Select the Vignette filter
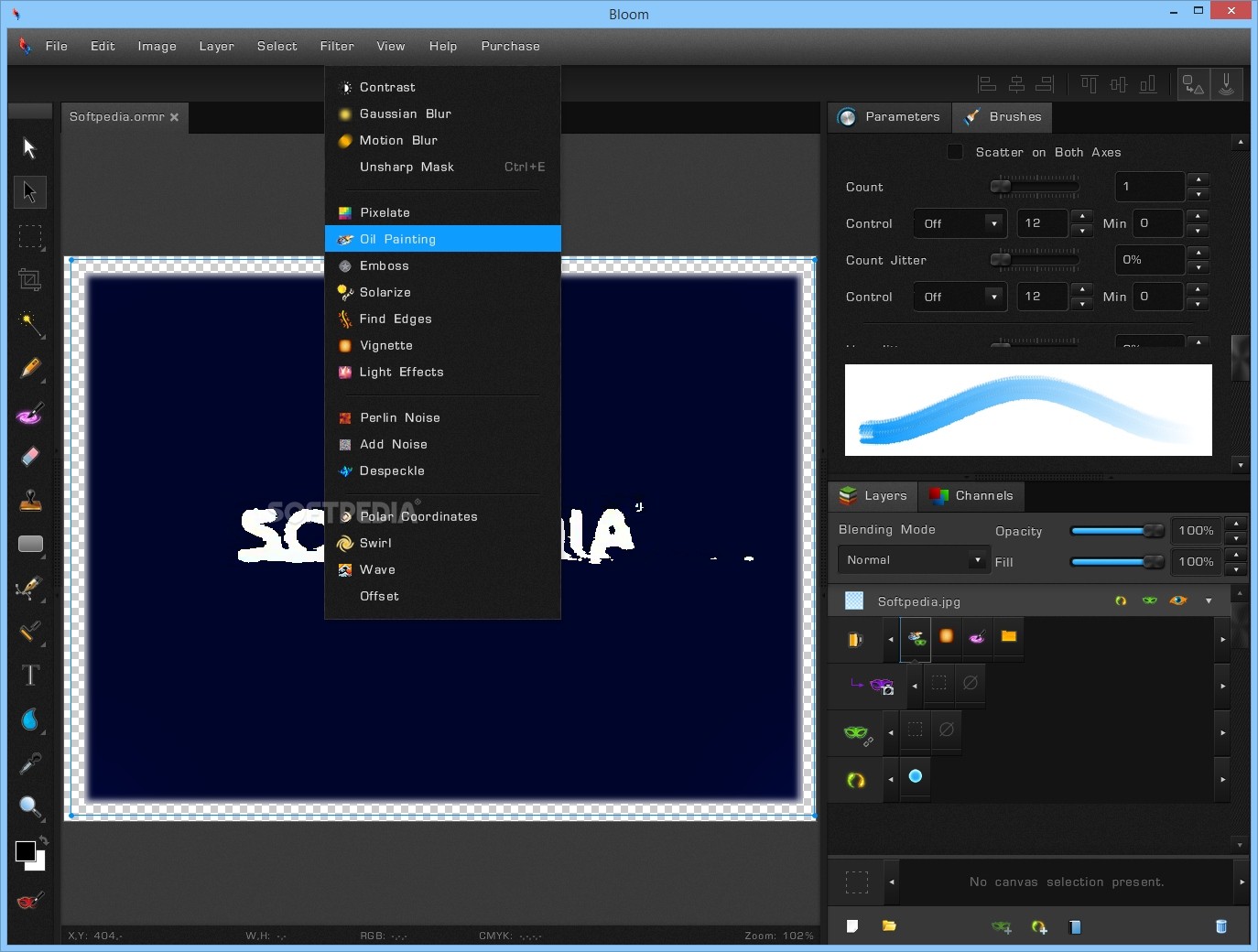 [443, 345]
